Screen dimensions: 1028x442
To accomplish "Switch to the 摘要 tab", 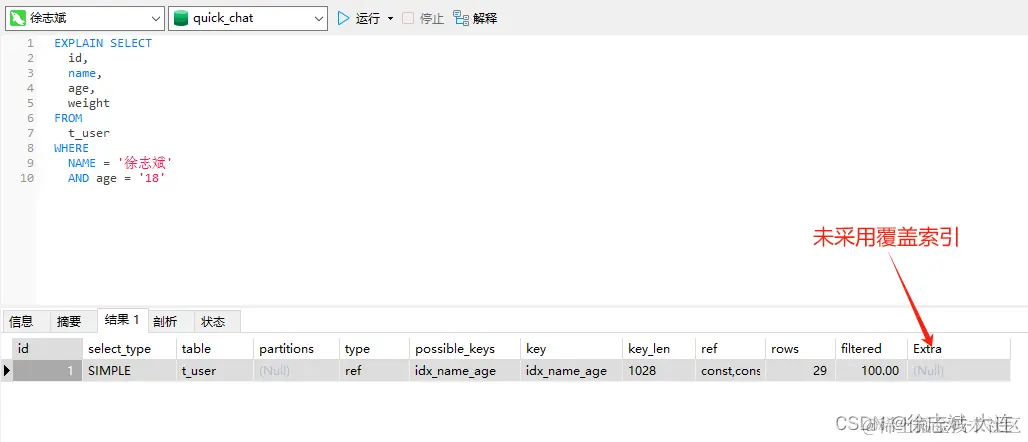I will (69, 321).
